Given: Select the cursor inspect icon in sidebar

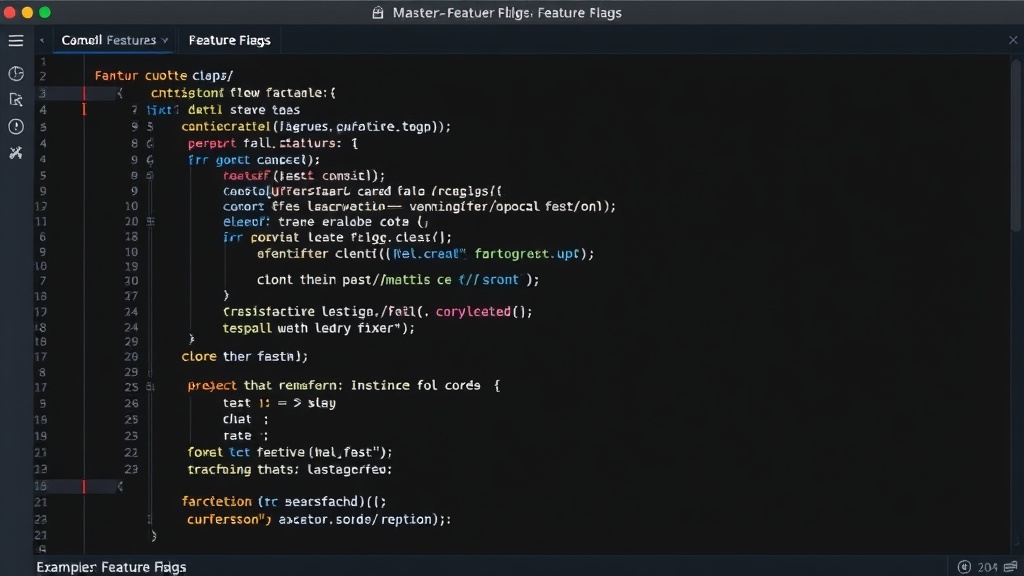Looking at the screenshot, I should click(16, 100).
